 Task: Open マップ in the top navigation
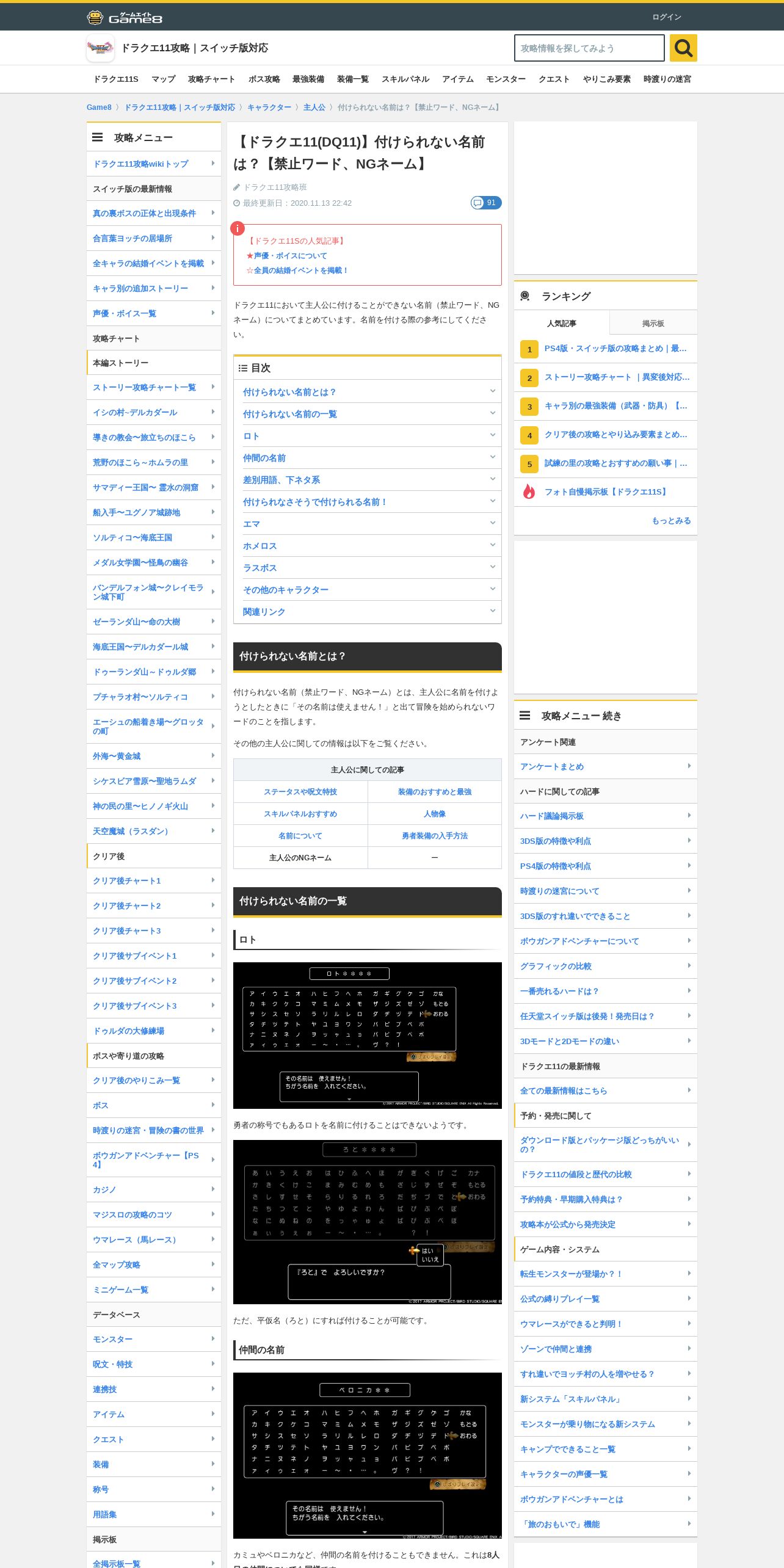point(163,79)
